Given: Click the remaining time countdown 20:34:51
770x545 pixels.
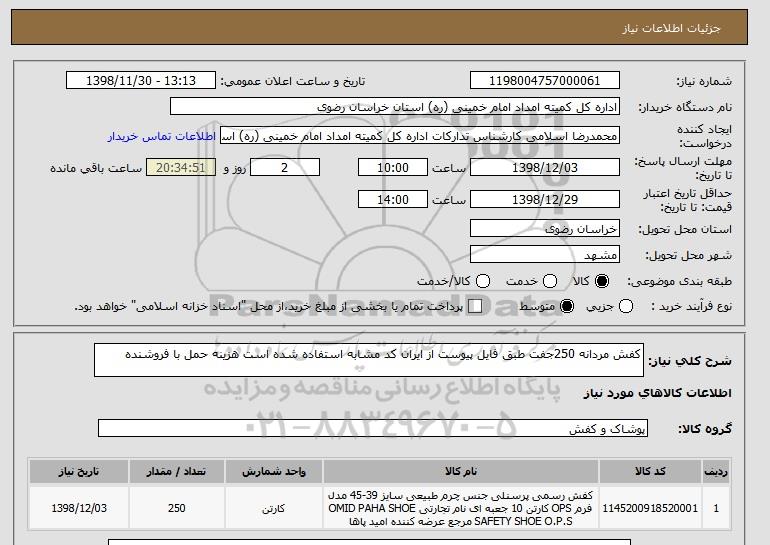Looking at the screenshot, I should [x=181, y=167].
